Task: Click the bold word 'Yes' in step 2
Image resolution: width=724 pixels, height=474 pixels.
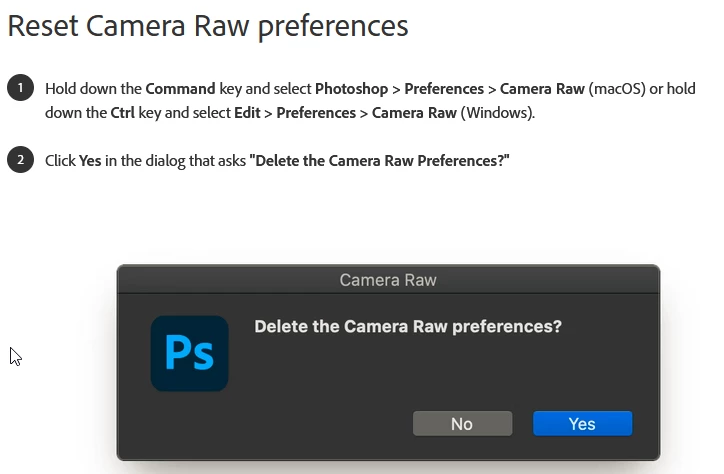Action: coord(91,160)
